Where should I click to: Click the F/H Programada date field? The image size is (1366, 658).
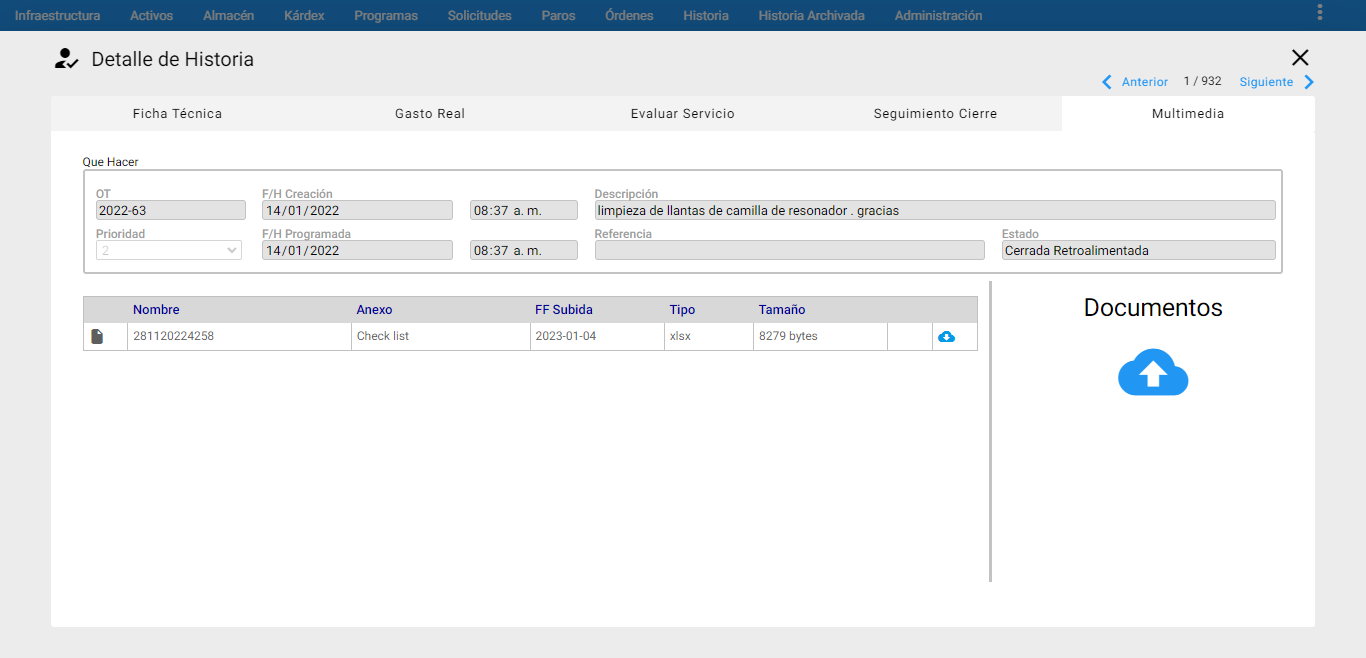coord(358,251)
